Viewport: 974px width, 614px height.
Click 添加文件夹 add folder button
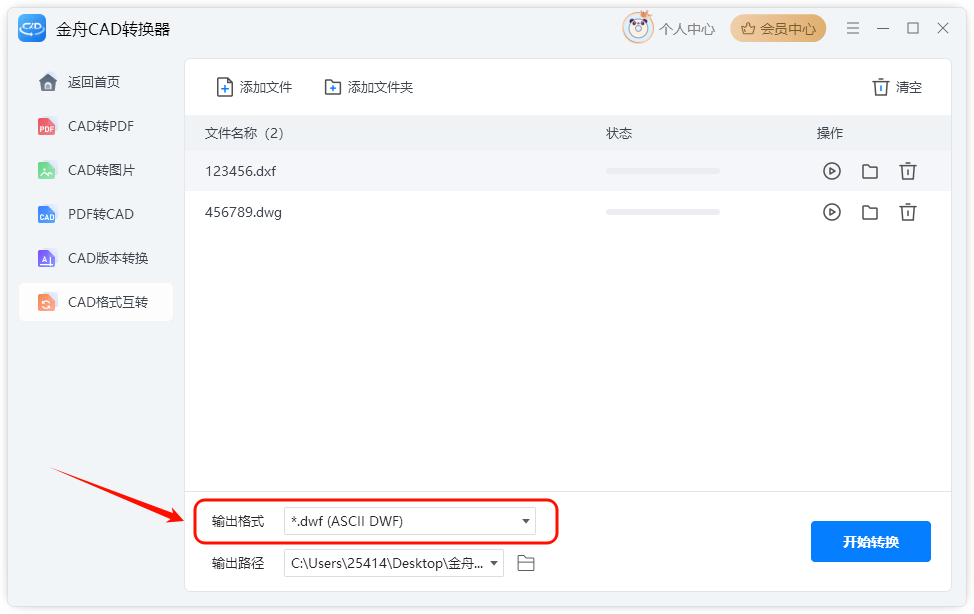click(x=368, y=87)
